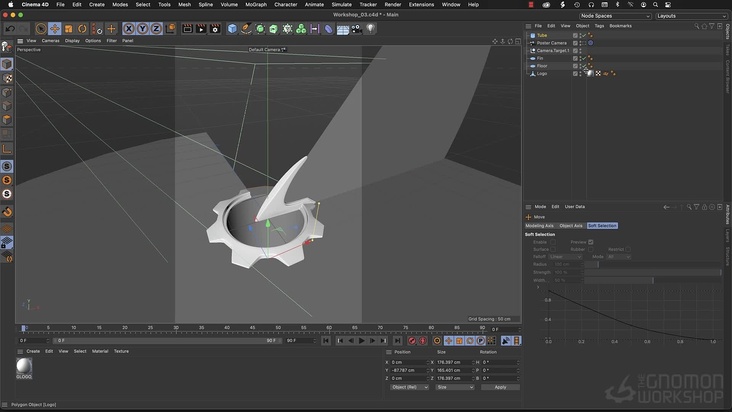Click the Apply button in coordinates panel
This screenshot has width=732, height=412.
click(500, 387)
